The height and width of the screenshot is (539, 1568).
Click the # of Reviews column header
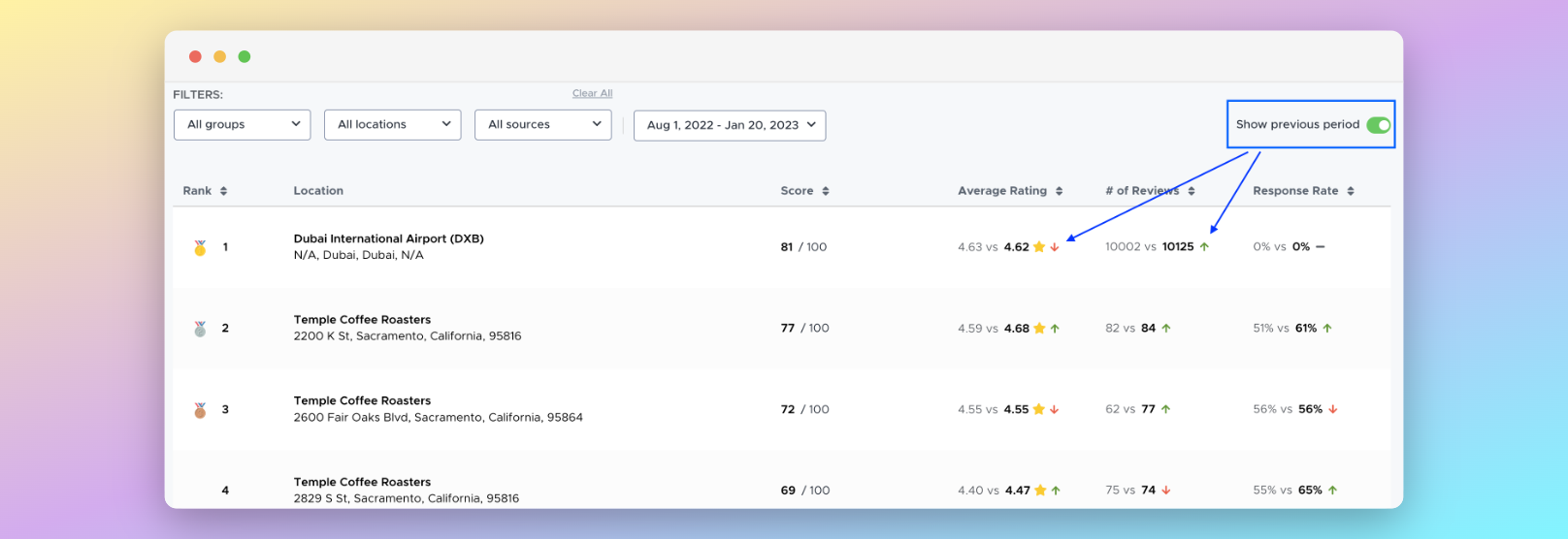[1142, 191]
